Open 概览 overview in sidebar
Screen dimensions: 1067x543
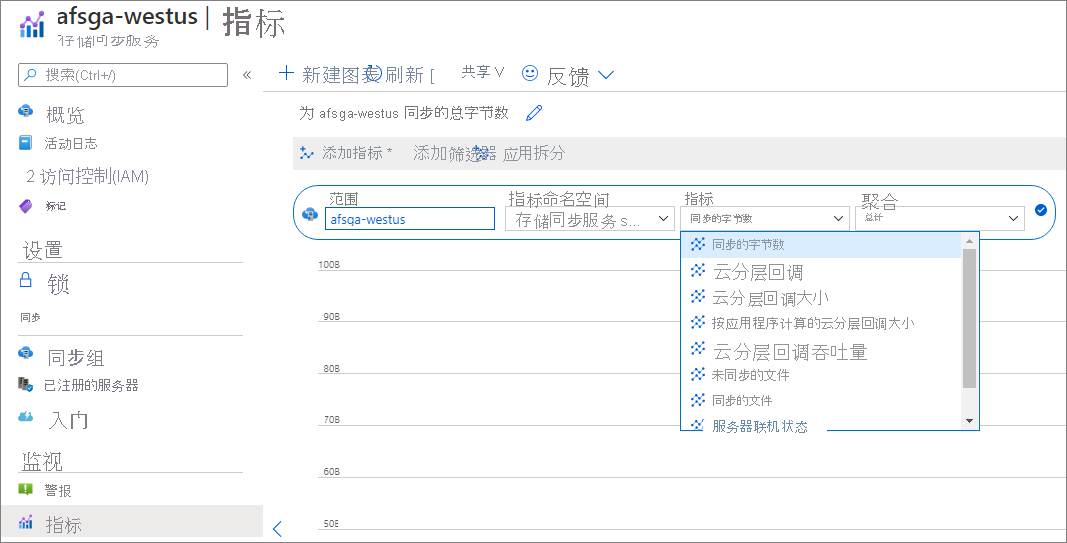pos(65,114)
